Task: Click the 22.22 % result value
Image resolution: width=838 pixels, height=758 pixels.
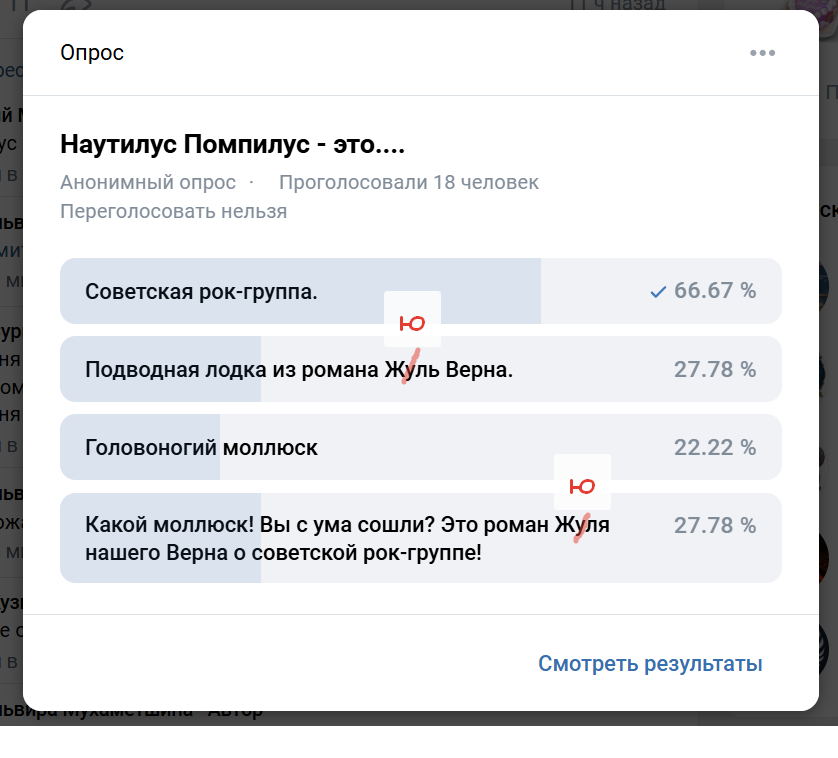Action: 715,448
